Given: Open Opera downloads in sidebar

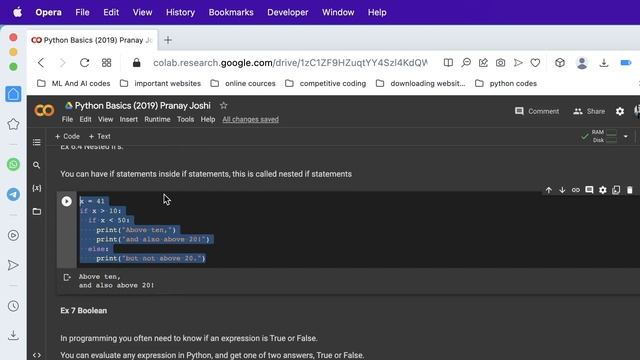Looking at the screenshot, I should click(13, 336).
